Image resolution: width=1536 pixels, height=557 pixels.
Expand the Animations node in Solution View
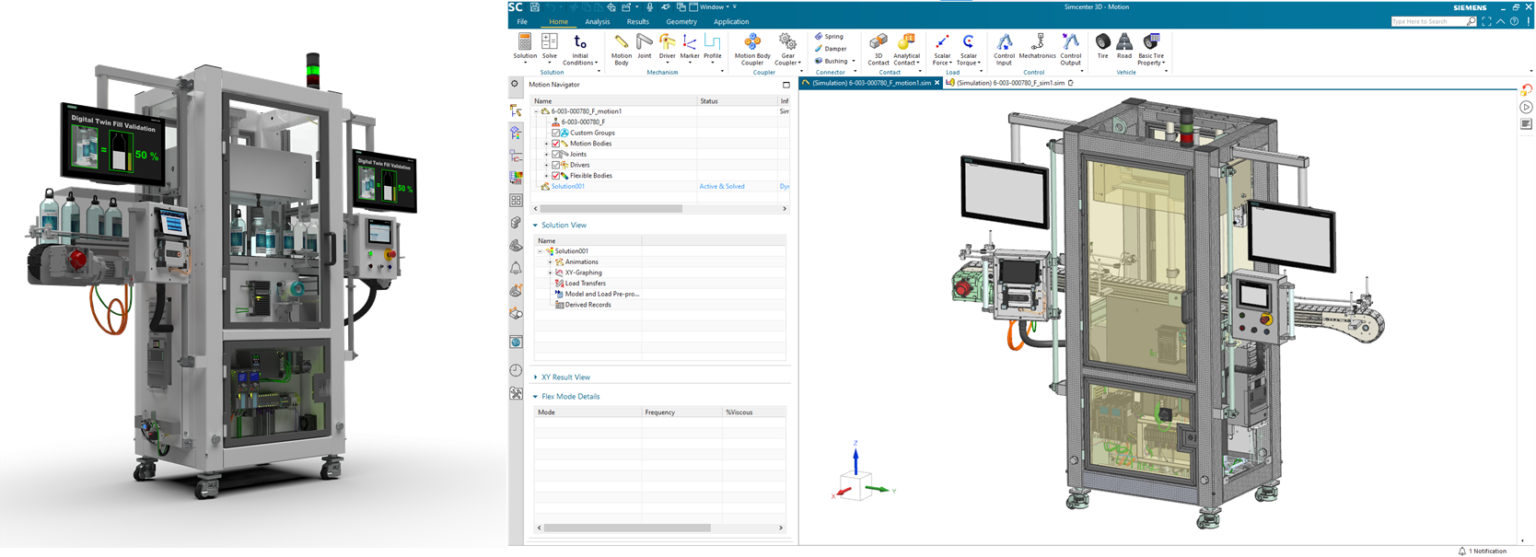click(549, 262)
